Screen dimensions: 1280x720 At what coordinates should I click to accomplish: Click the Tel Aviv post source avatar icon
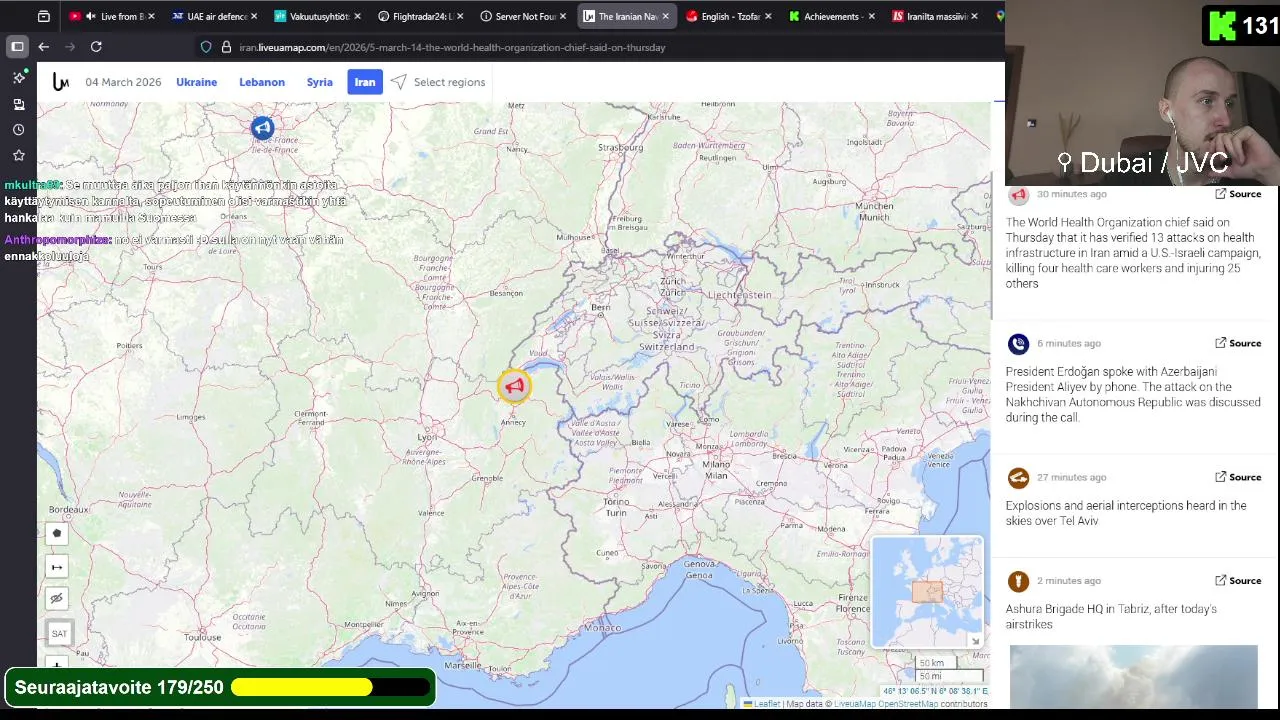[1018, 478]
